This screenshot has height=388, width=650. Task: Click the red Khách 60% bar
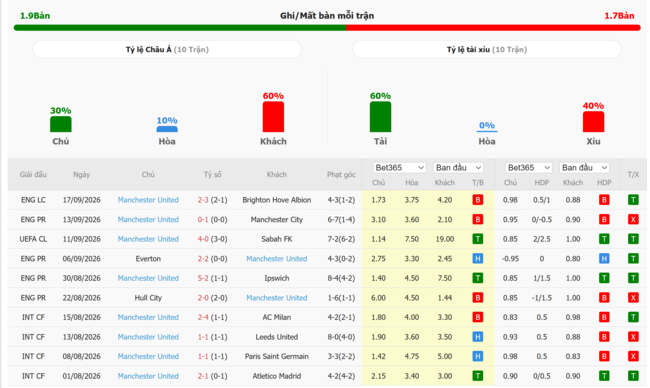pos(273,117)
